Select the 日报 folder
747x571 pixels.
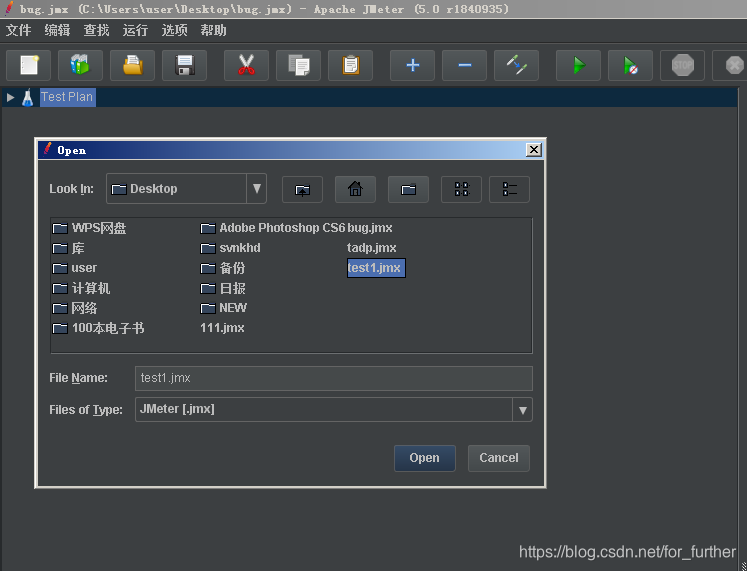(x=223, y=288)
